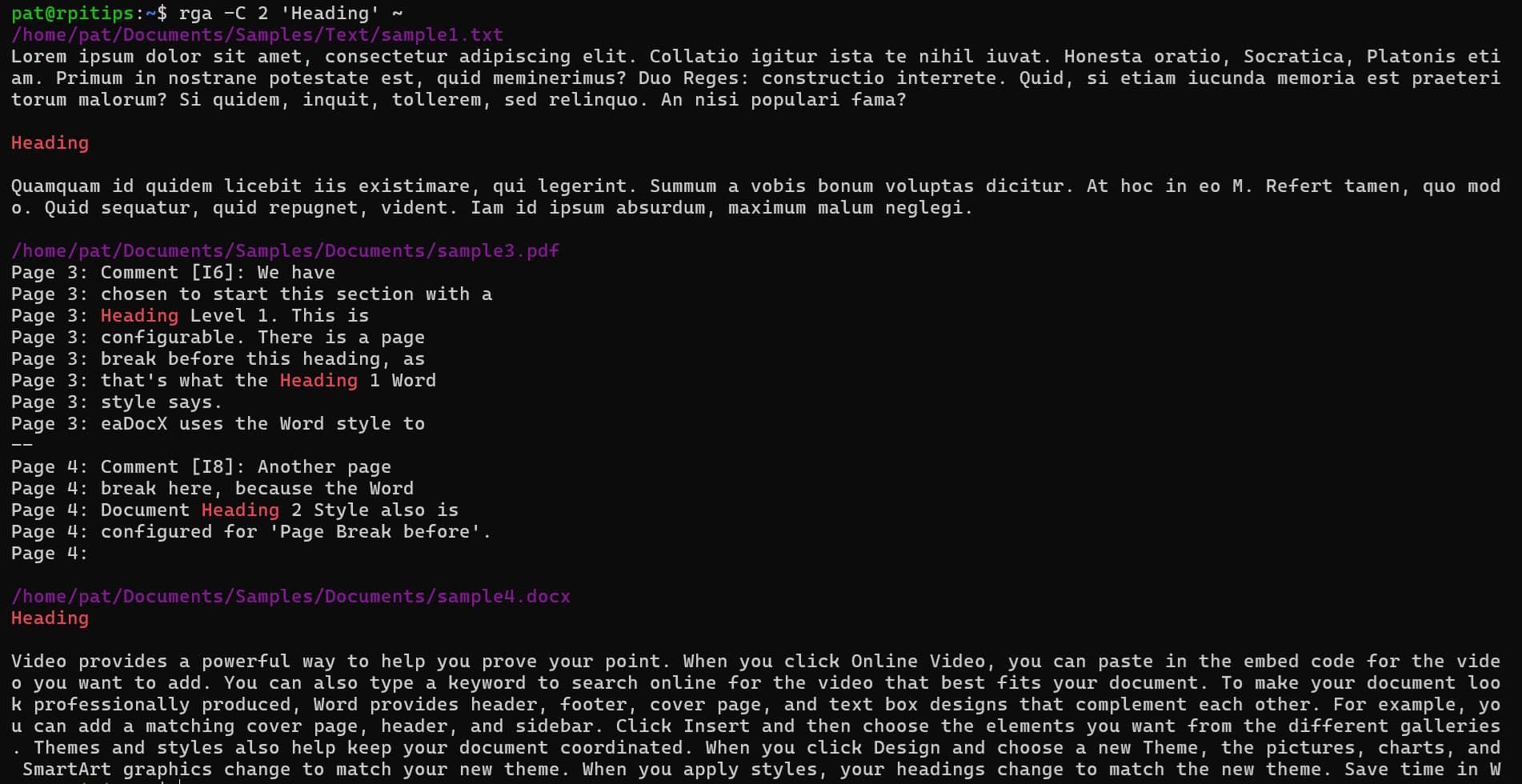Click the line starting "Lorem ipsum dolor"

(320, 57)
